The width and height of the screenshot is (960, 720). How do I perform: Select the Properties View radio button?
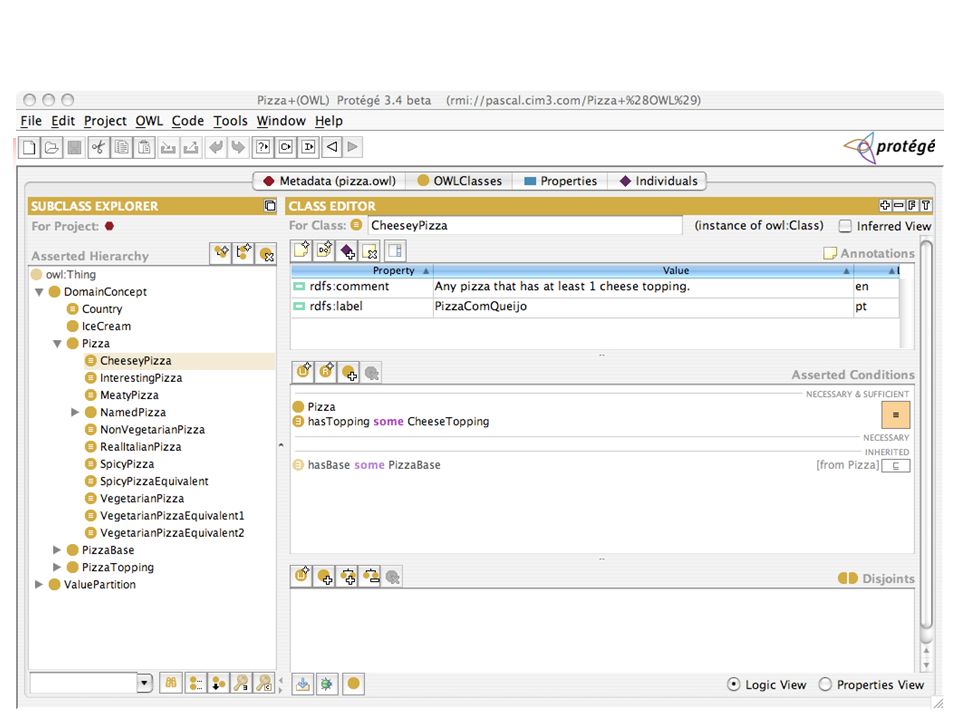(825, 684)
